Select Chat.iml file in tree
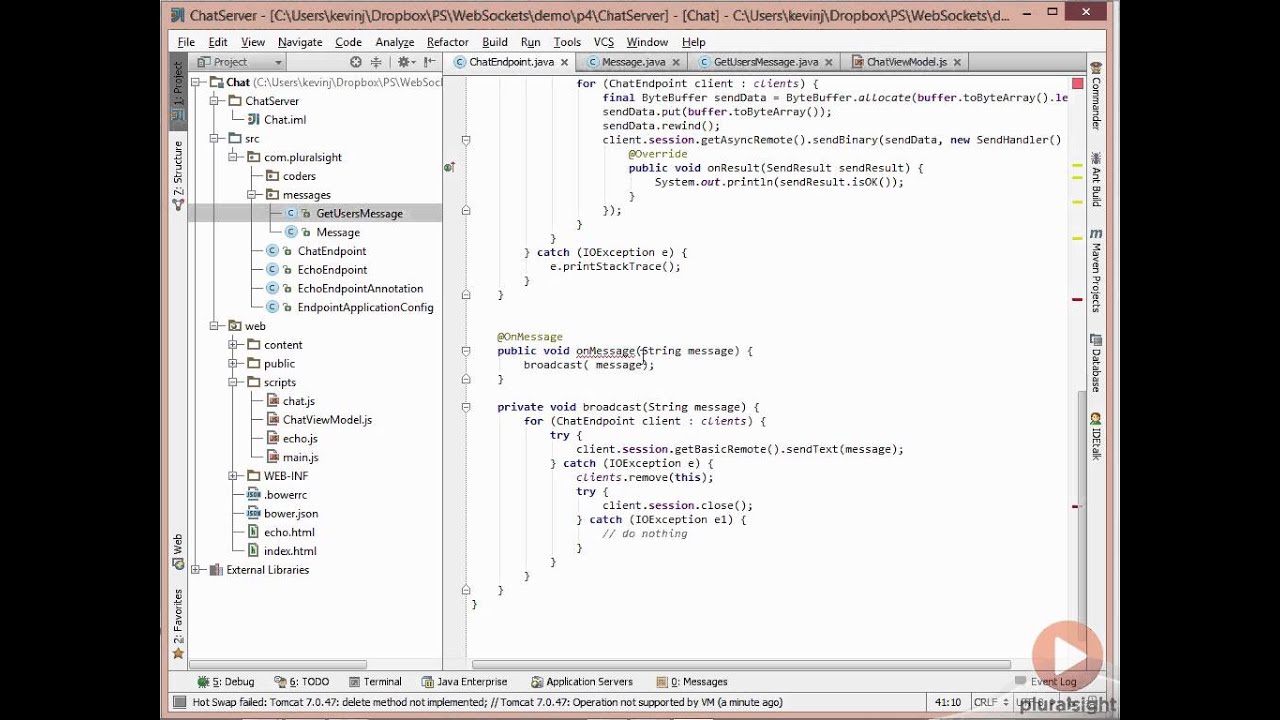The height and width of the screenshot is (720, 1280). point(285,120)
